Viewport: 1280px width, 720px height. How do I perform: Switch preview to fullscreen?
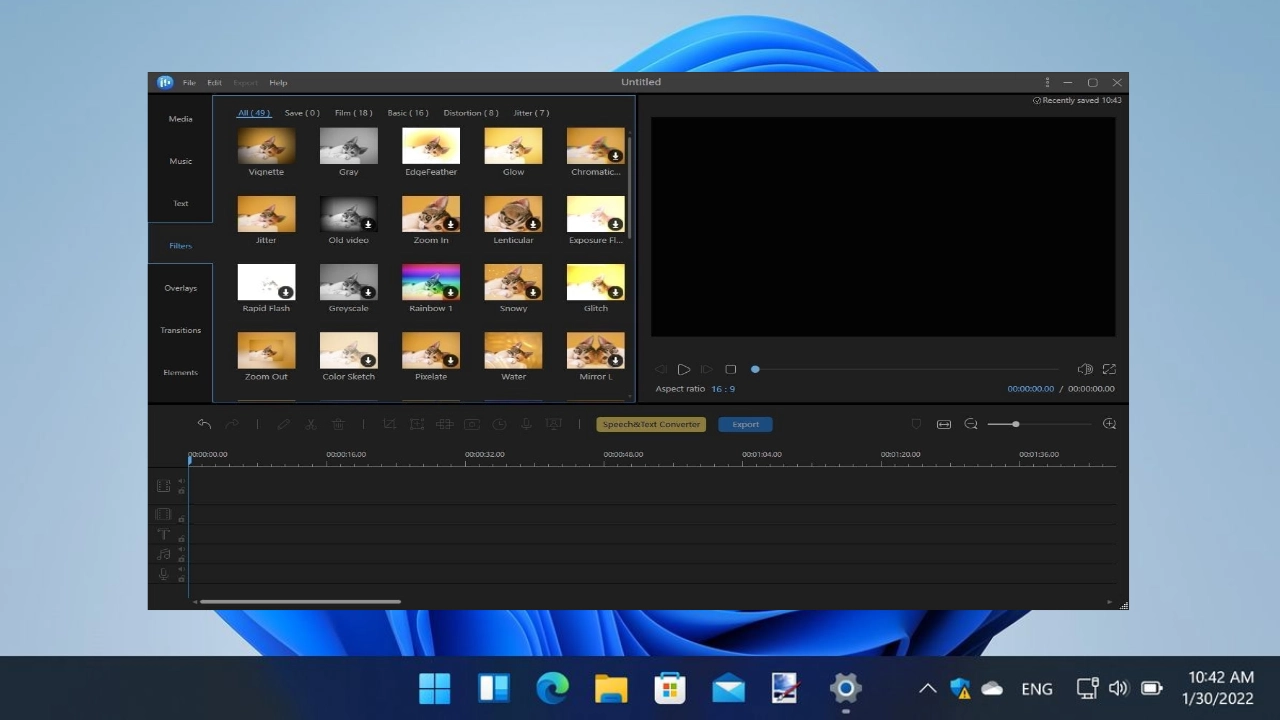1109,370
